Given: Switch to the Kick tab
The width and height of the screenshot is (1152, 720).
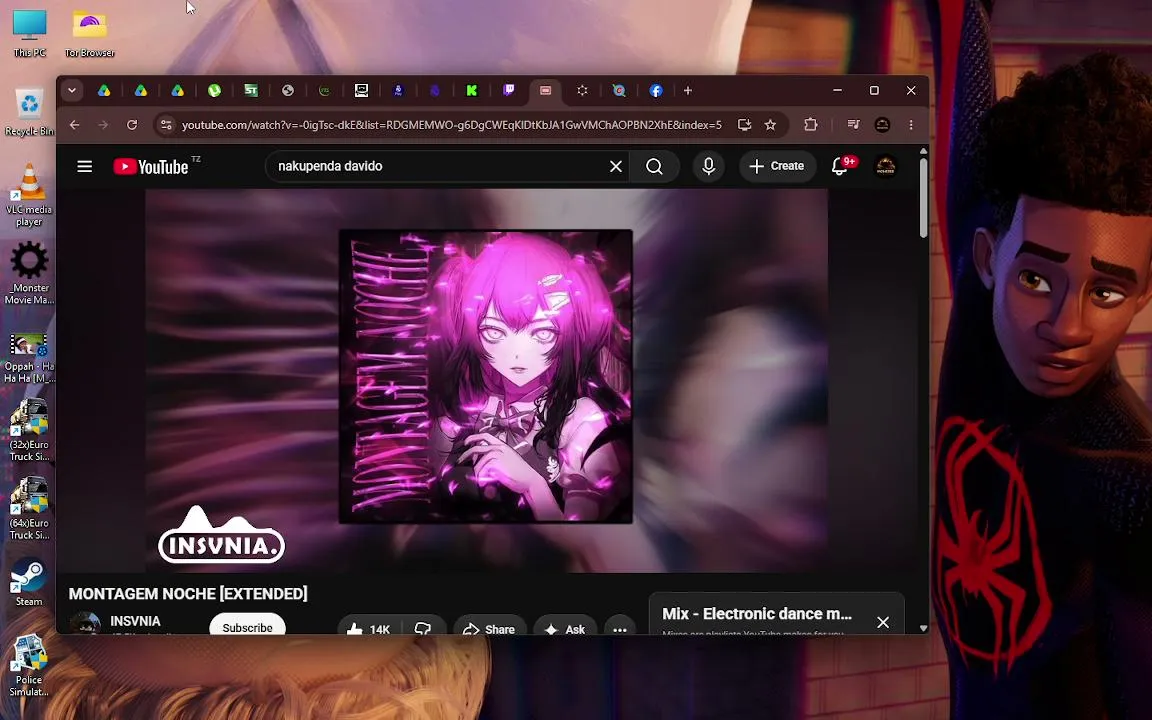Looking at the screenshot, I should click(x=472, y=90).
